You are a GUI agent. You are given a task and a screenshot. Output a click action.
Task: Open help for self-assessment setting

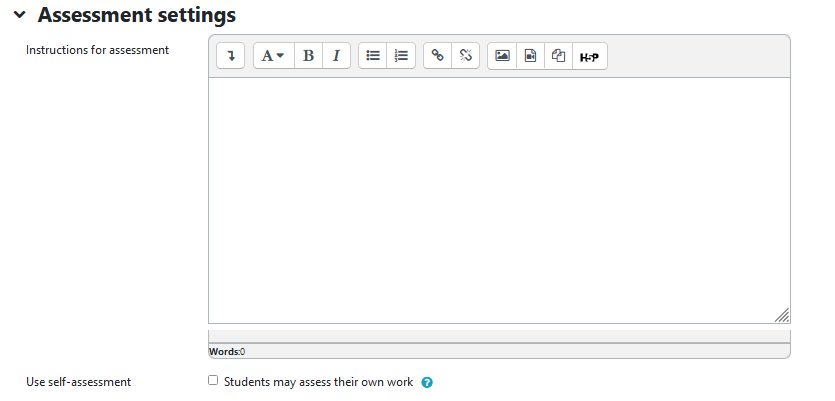pos(427,382)
